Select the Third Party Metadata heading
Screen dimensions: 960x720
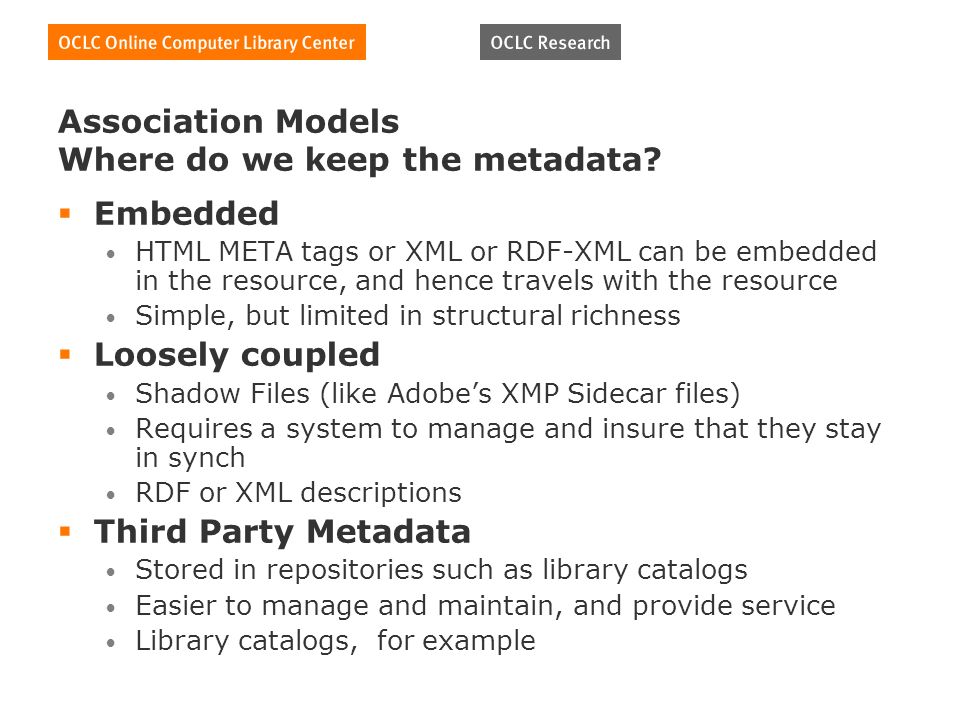tap(282, 532)
